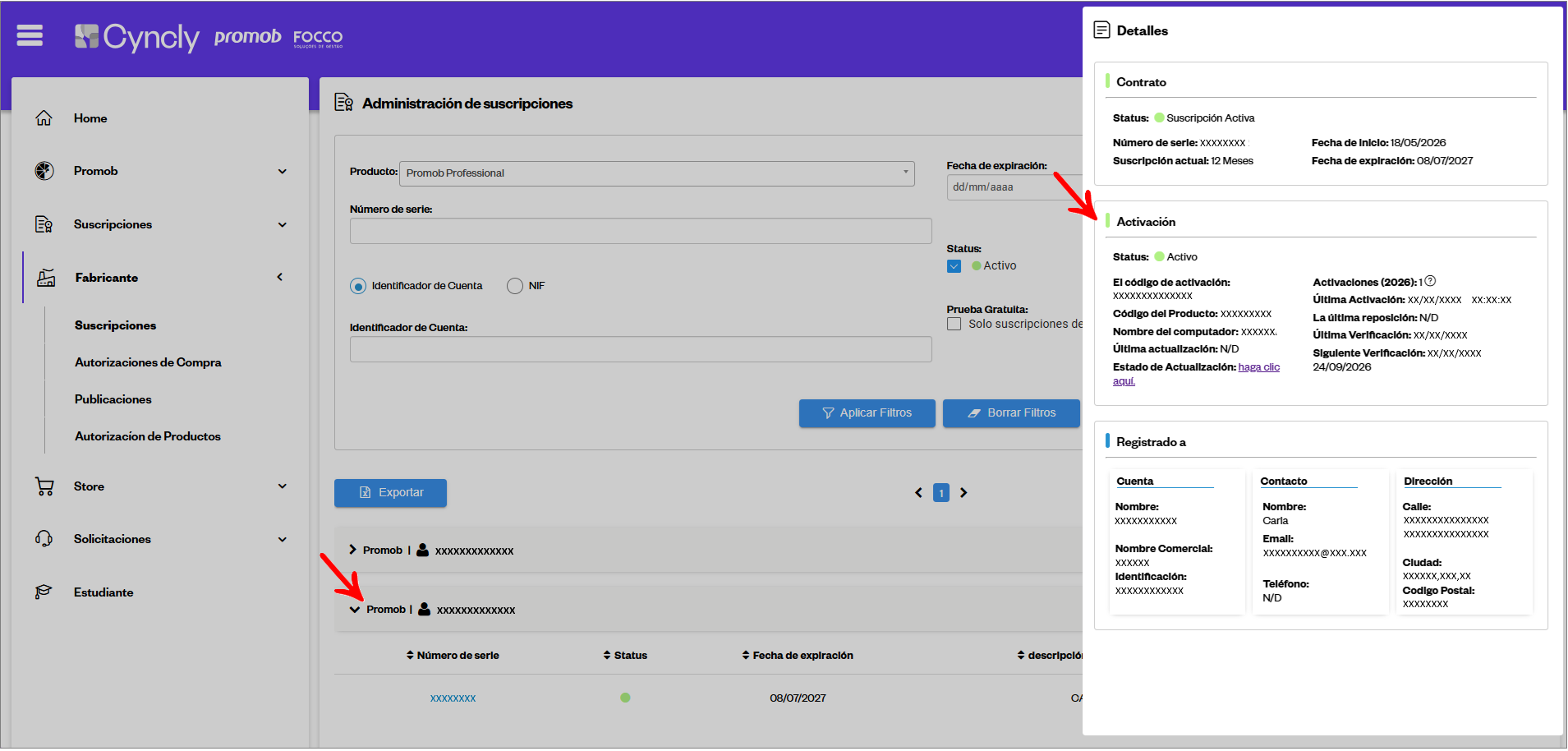Click the Promob logo in header
Screen dimensions: 1568x751
click(x=247, y=37)
